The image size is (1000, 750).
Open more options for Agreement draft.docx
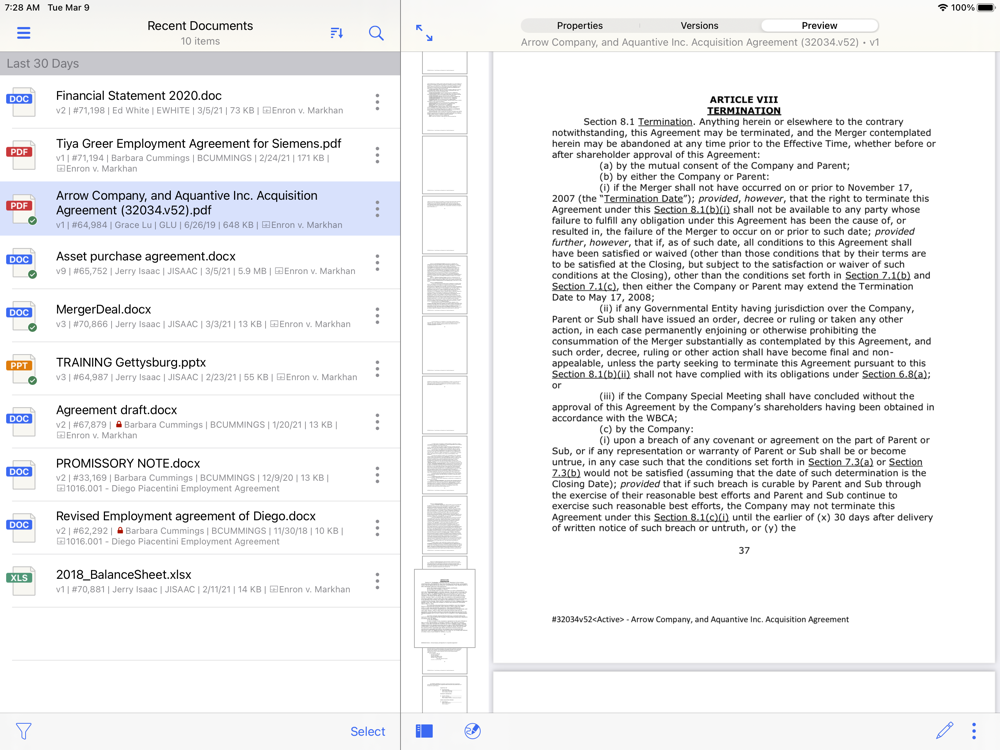tap(378, 422)
